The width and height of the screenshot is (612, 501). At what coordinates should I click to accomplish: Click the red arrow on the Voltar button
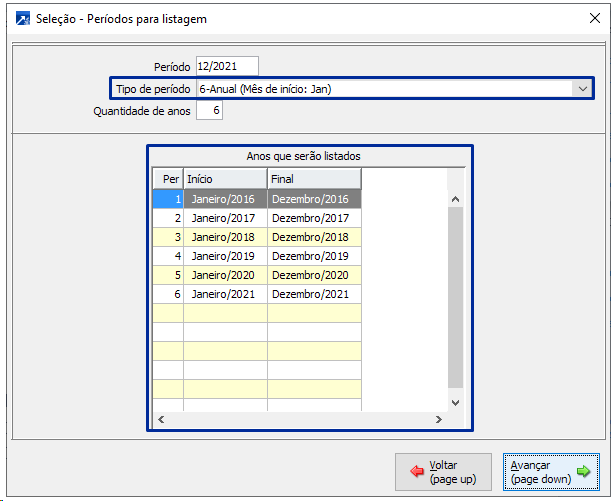tap(416, 472)
